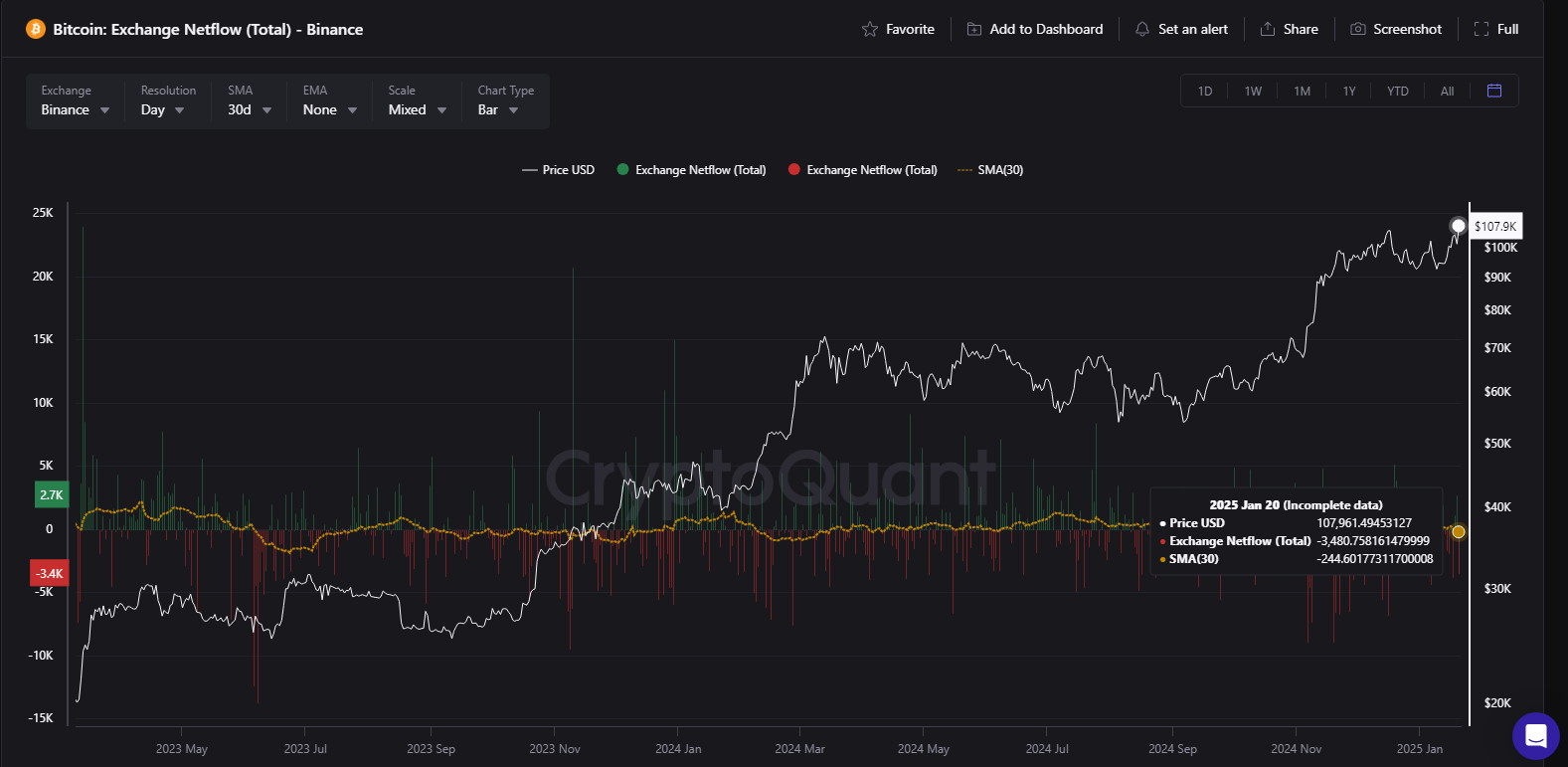The height and width of the screenshot is (767, 1568).
Task: Click the tooltip Price USD value
Action: (x=1364, y=523)
